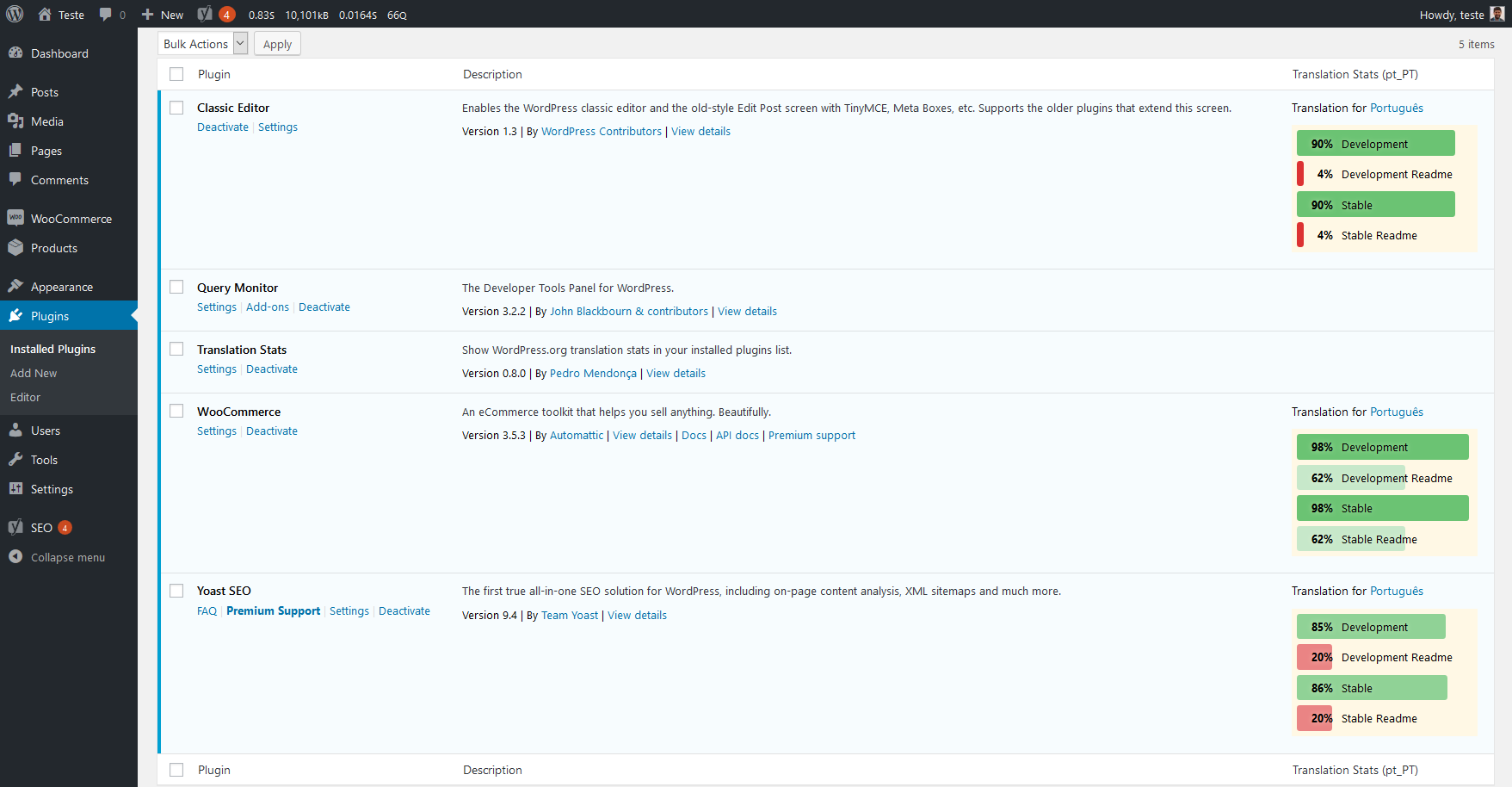Open Yoast SEO Premium Support link
1512x787 pixels.
(x=274, y=610)
